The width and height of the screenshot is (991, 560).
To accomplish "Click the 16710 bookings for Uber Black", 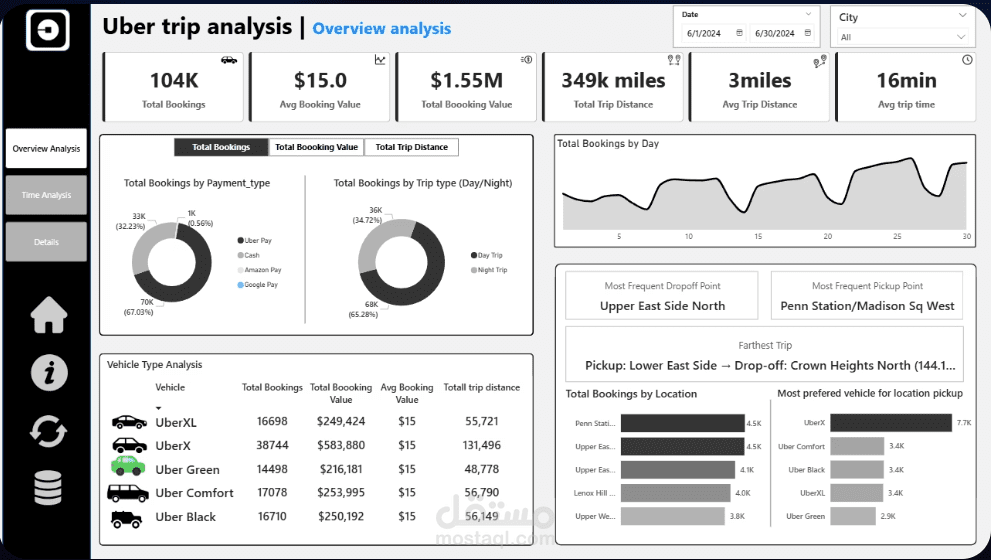I will (272, 516).
